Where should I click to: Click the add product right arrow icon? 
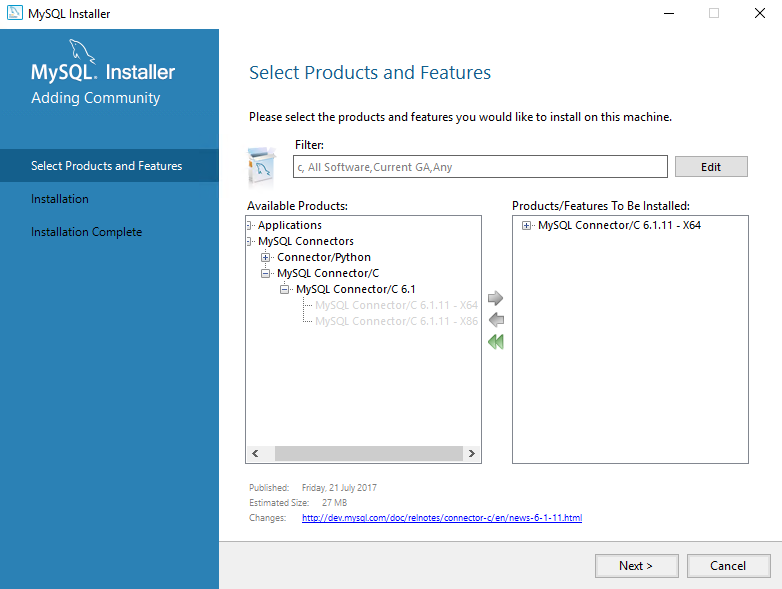click(x=495, y=298)
